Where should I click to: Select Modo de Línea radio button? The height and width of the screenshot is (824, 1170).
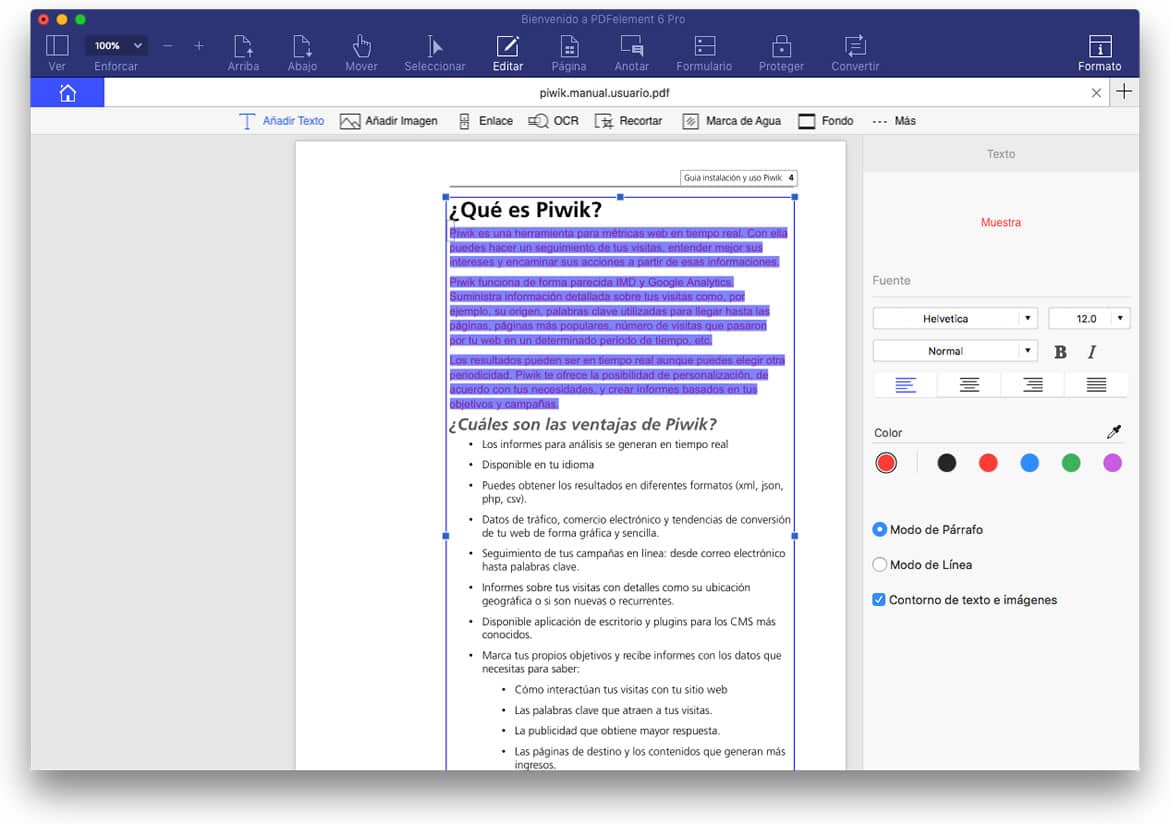point(880,565)
